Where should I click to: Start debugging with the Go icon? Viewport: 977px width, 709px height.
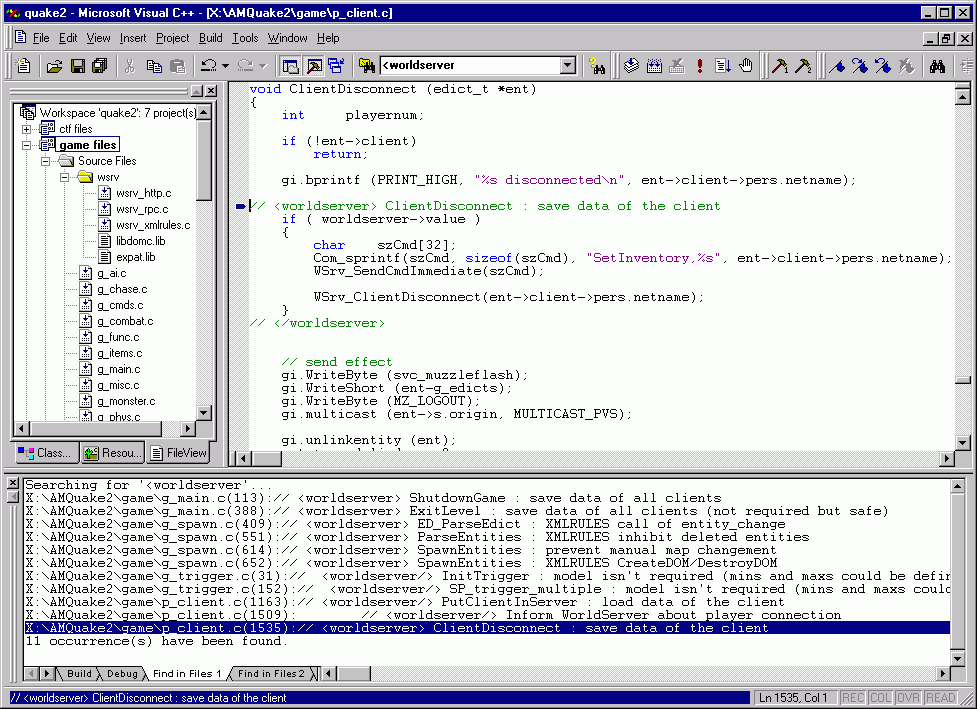click(723, 65)
